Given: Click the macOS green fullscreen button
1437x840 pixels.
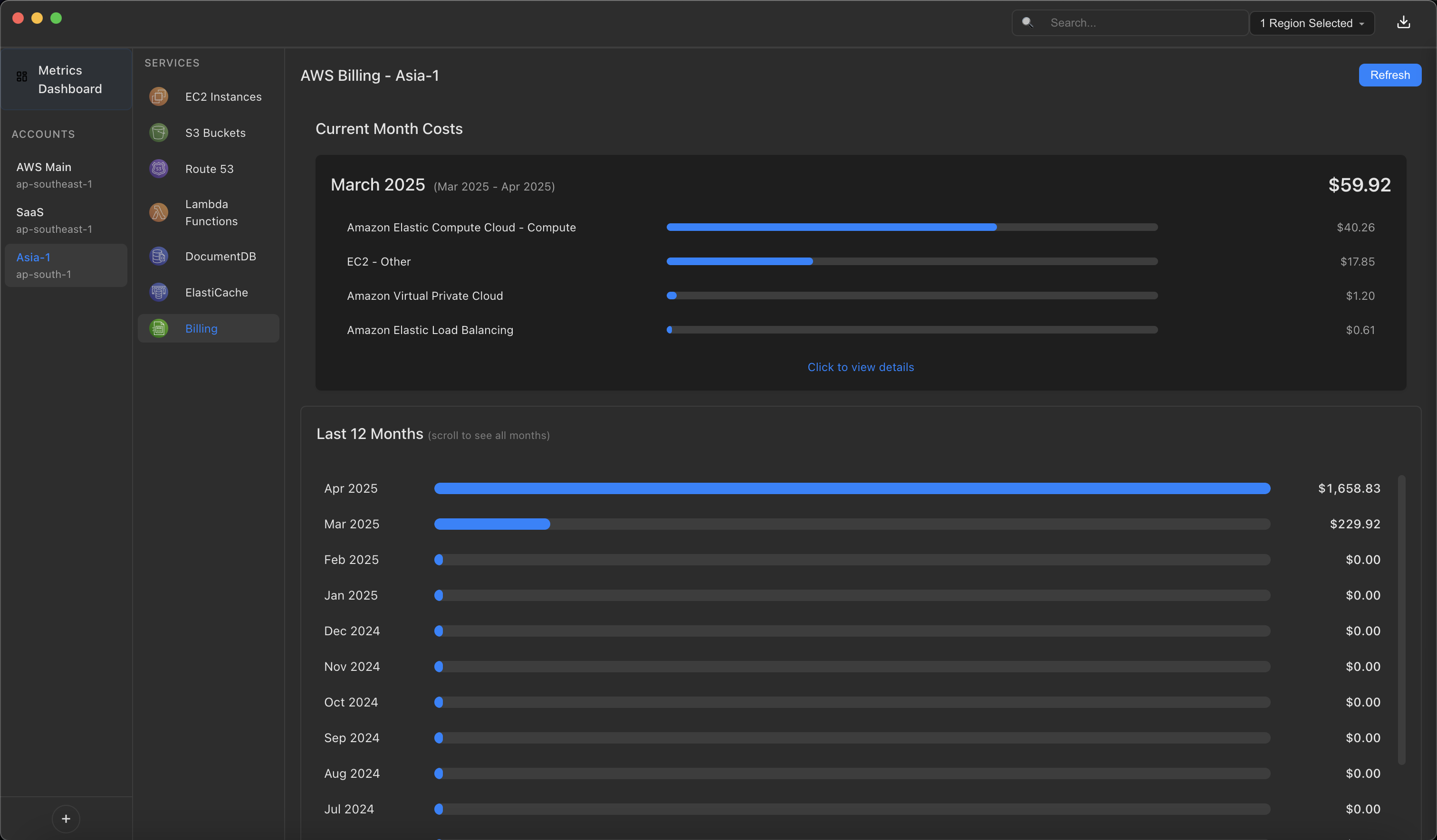Looking at the screenshot, I should click(56, 18).
